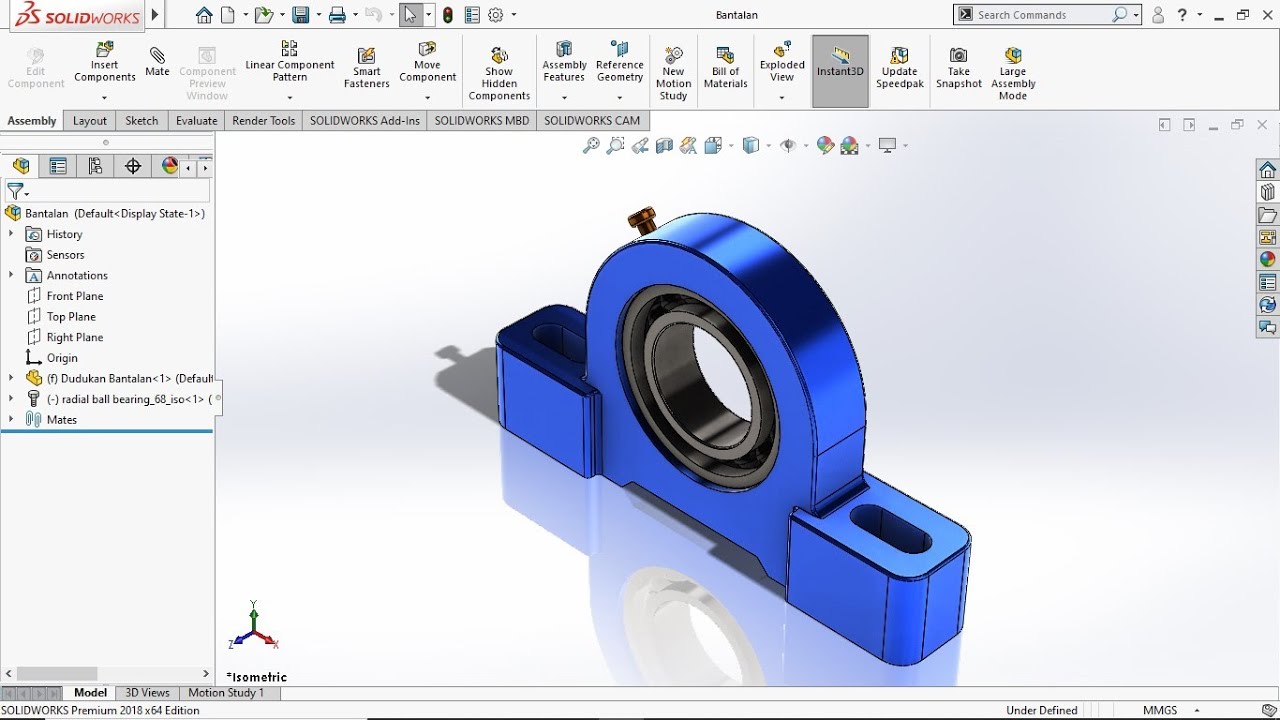The height and width of the screenshot is (720, 1280).
Task: Open File Properties list icon
Action: (472, 15)
